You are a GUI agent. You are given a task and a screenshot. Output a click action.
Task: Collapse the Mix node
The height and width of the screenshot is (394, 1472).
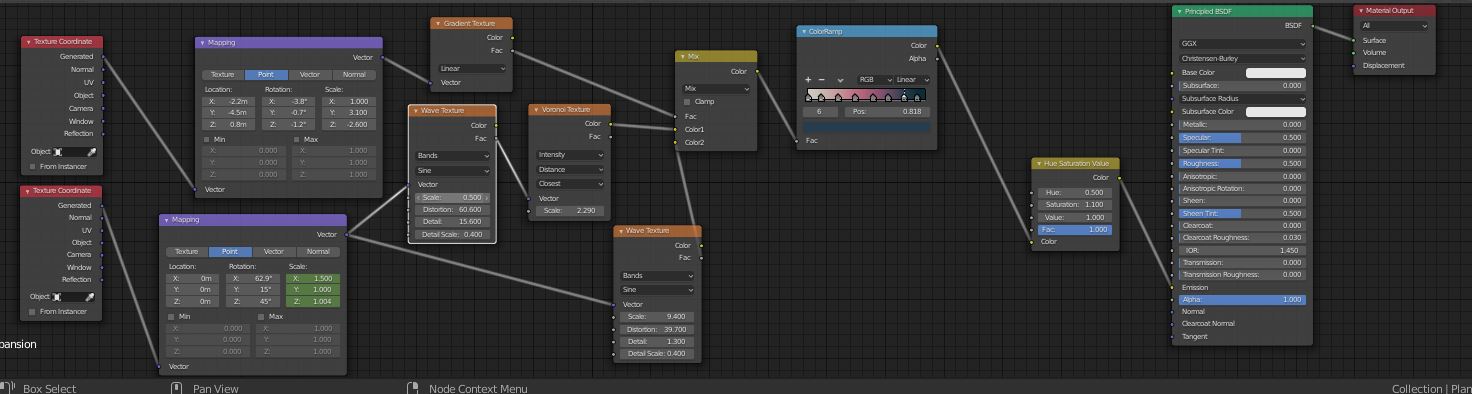tap(683, 57)
